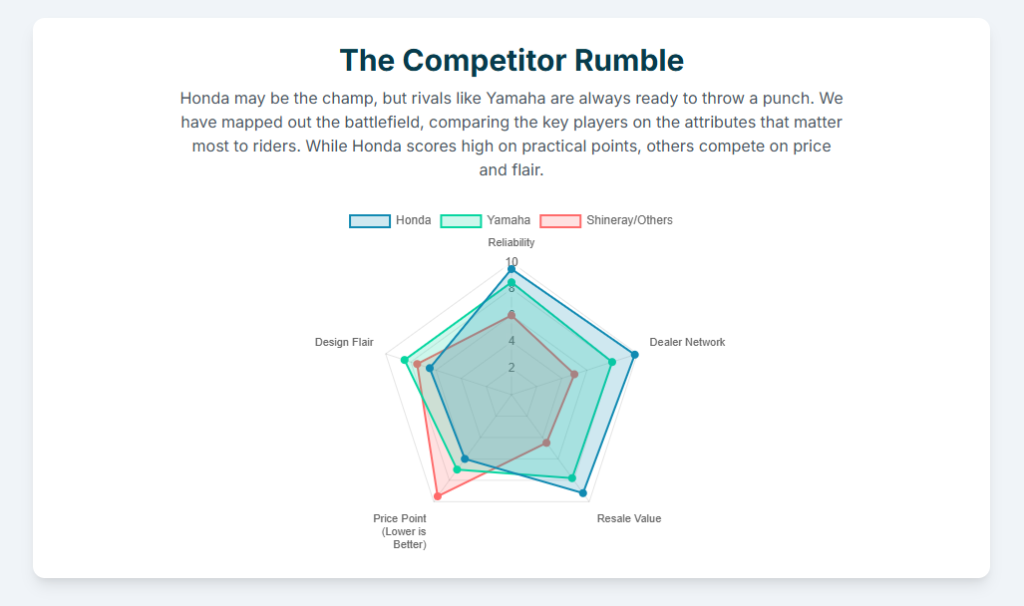This screenshot has width=1024, height=606.
Task: Click Honda's Reliability data point
Action: pyautogui.click(x=511, y=269)
